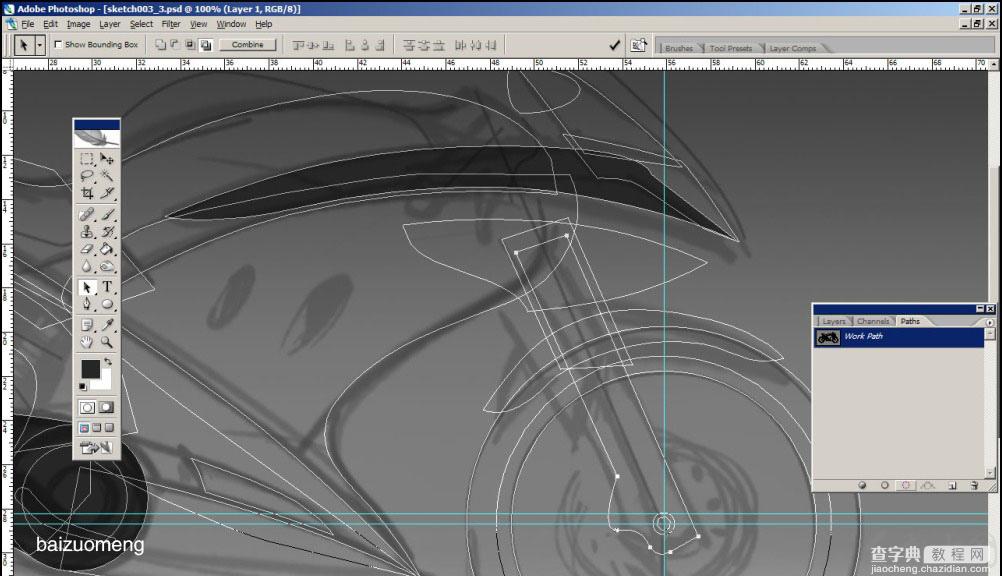This screenshot has height=576, width=1002.
Task: Open the white background color swatch
Action: point(105,383)
